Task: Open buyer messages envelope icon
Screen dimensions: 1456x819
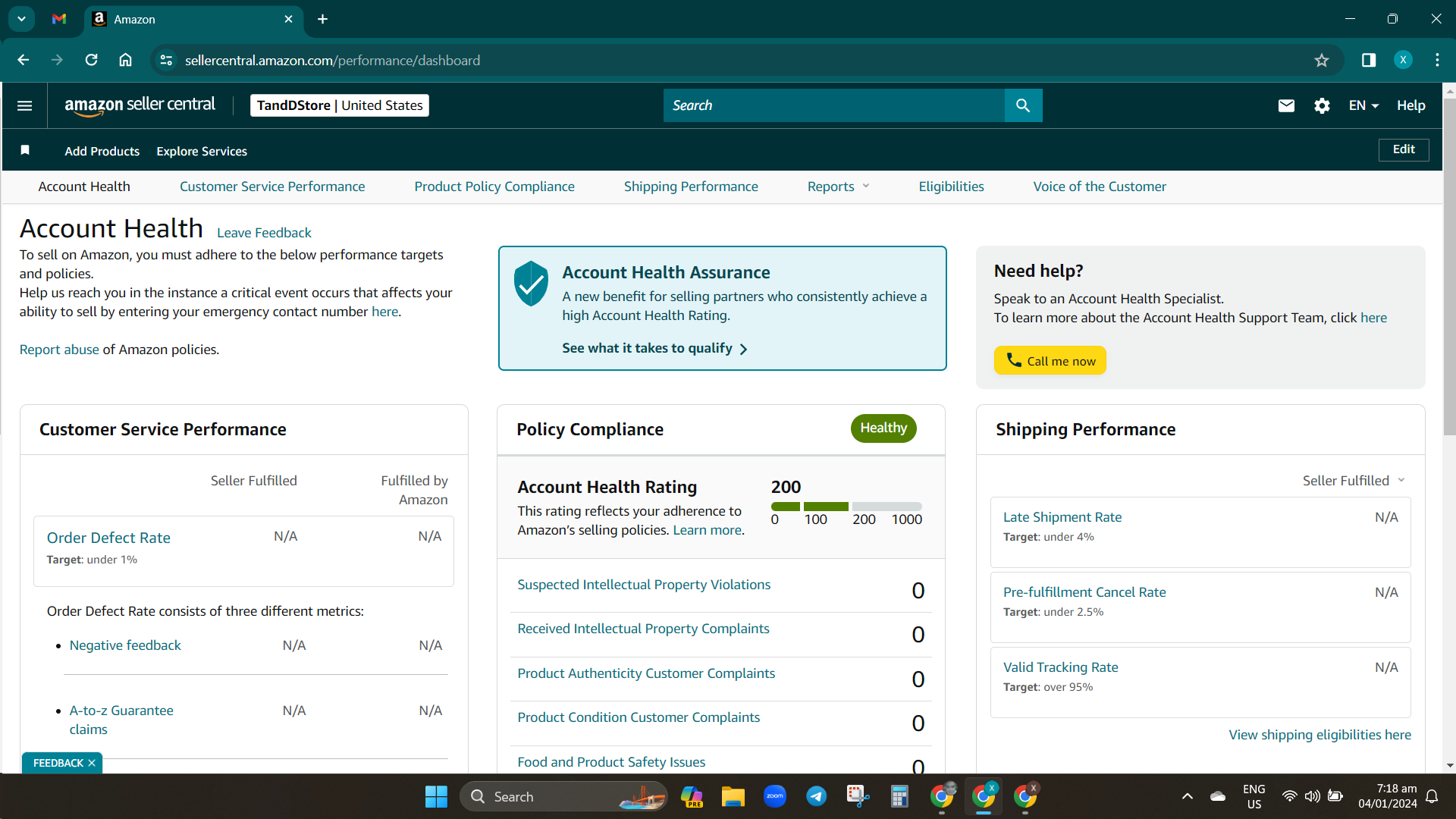Action: (x=1286, y=105)
